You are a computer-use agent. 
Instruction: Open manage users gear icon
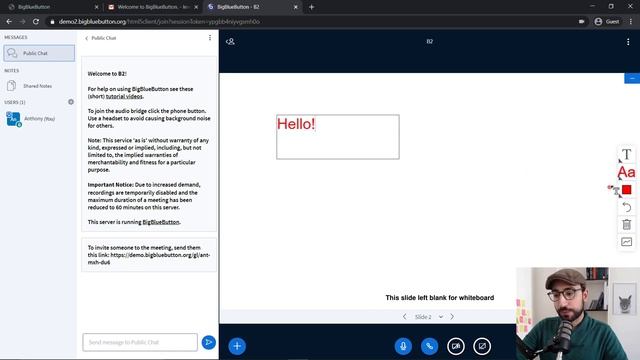point(71,102)
